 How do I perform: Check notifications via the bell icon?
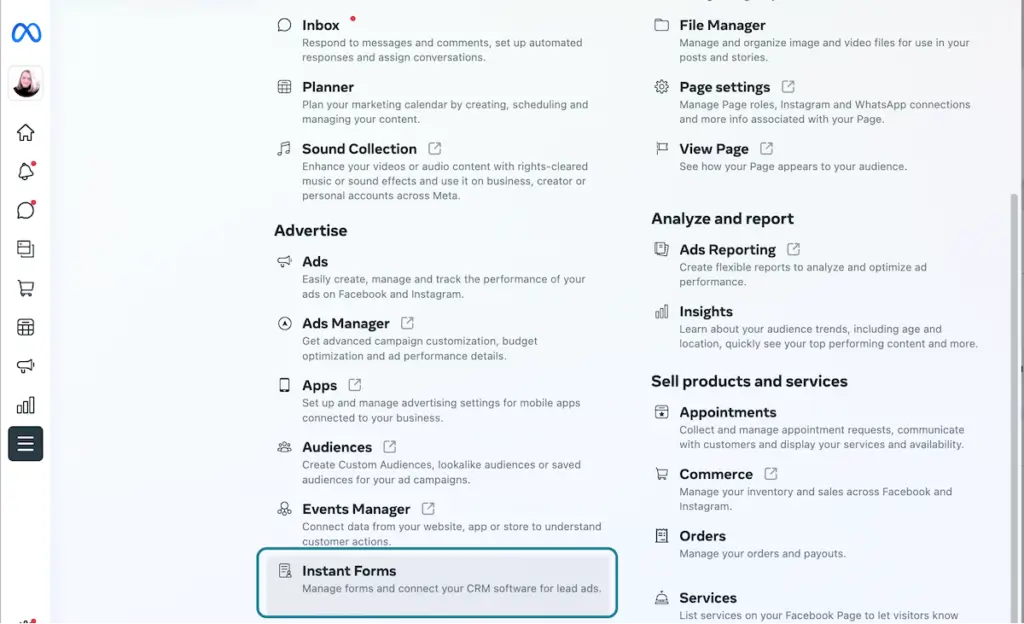[x=25, y=170]
